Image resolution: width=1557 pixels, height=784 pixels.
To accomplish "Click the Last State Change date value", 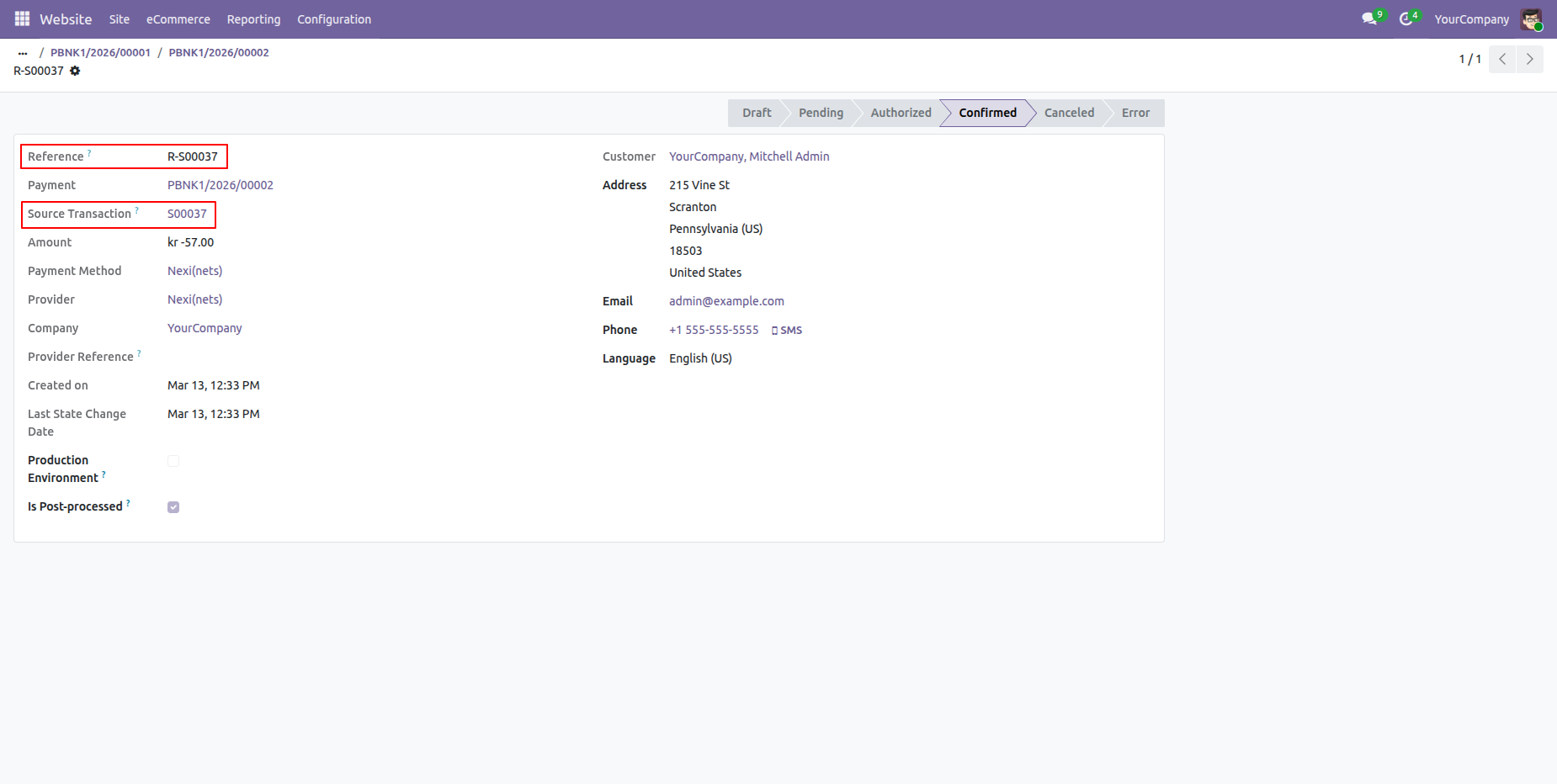I will [x=214, y=414].
